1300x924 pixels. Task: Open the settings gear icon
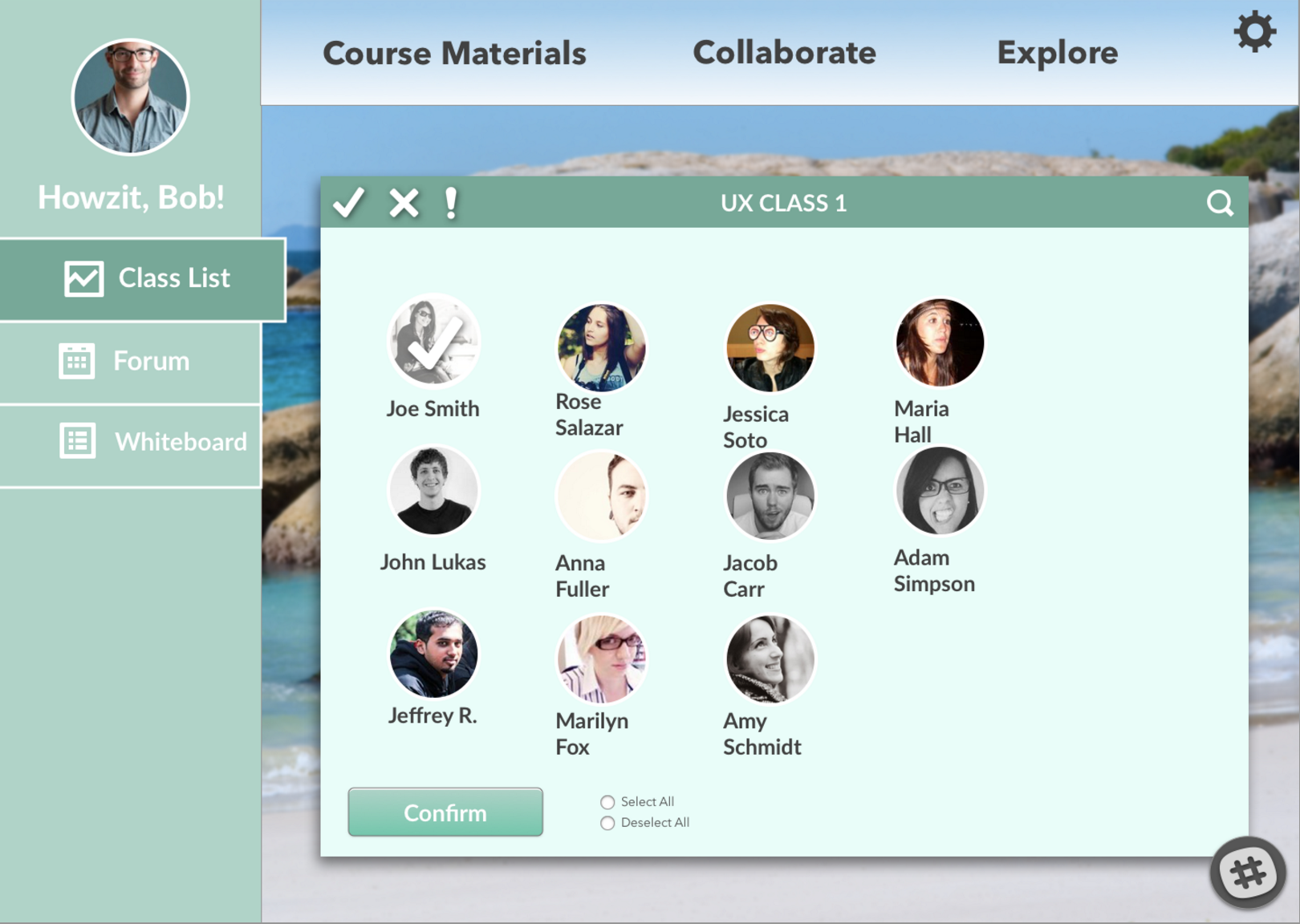1254,32
